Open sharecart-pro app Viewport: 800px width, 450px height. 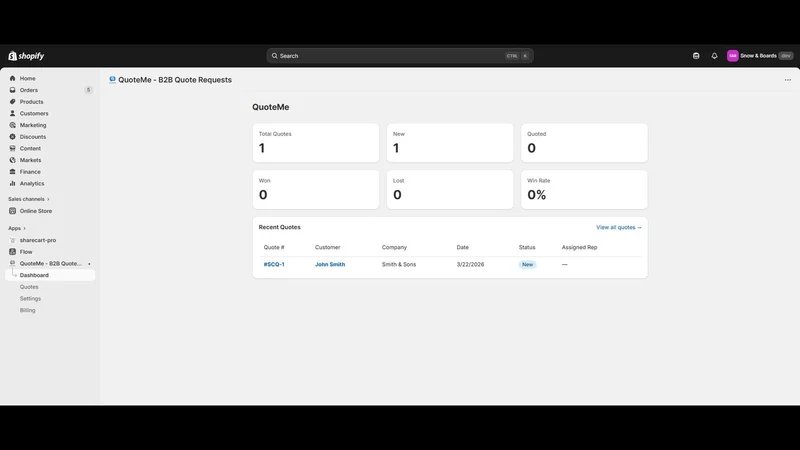pyautogui.click(x=38, y=240)
